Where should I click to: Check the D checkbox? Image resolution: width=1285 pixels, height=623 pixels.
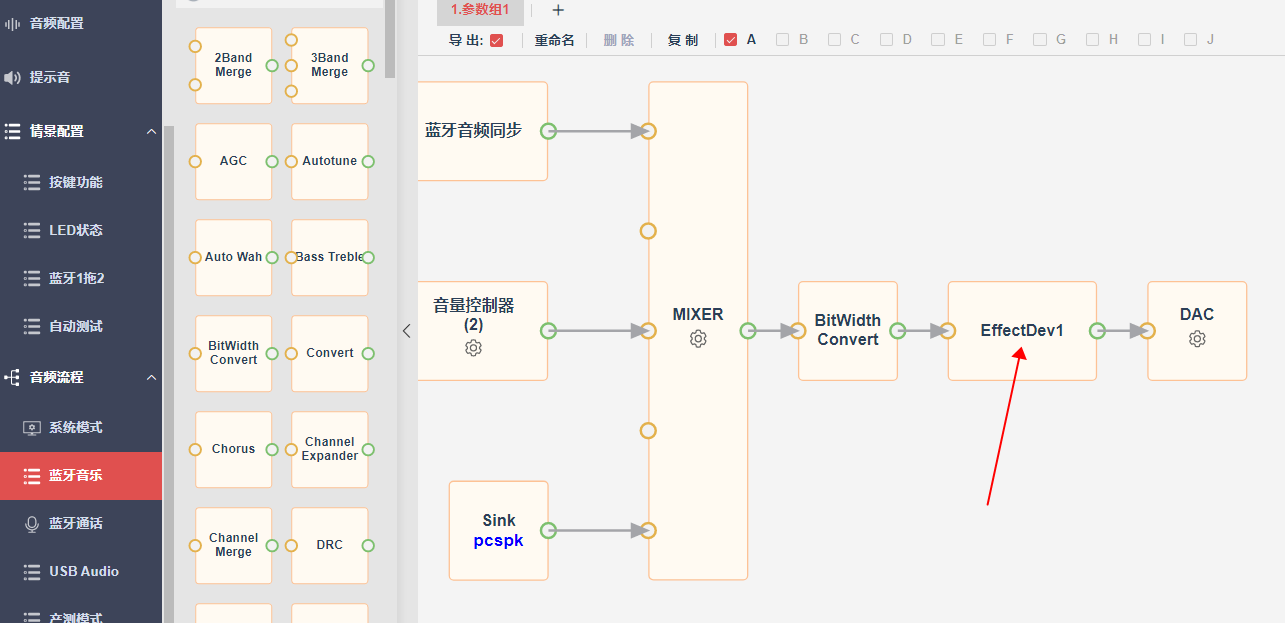pos(887,40)
